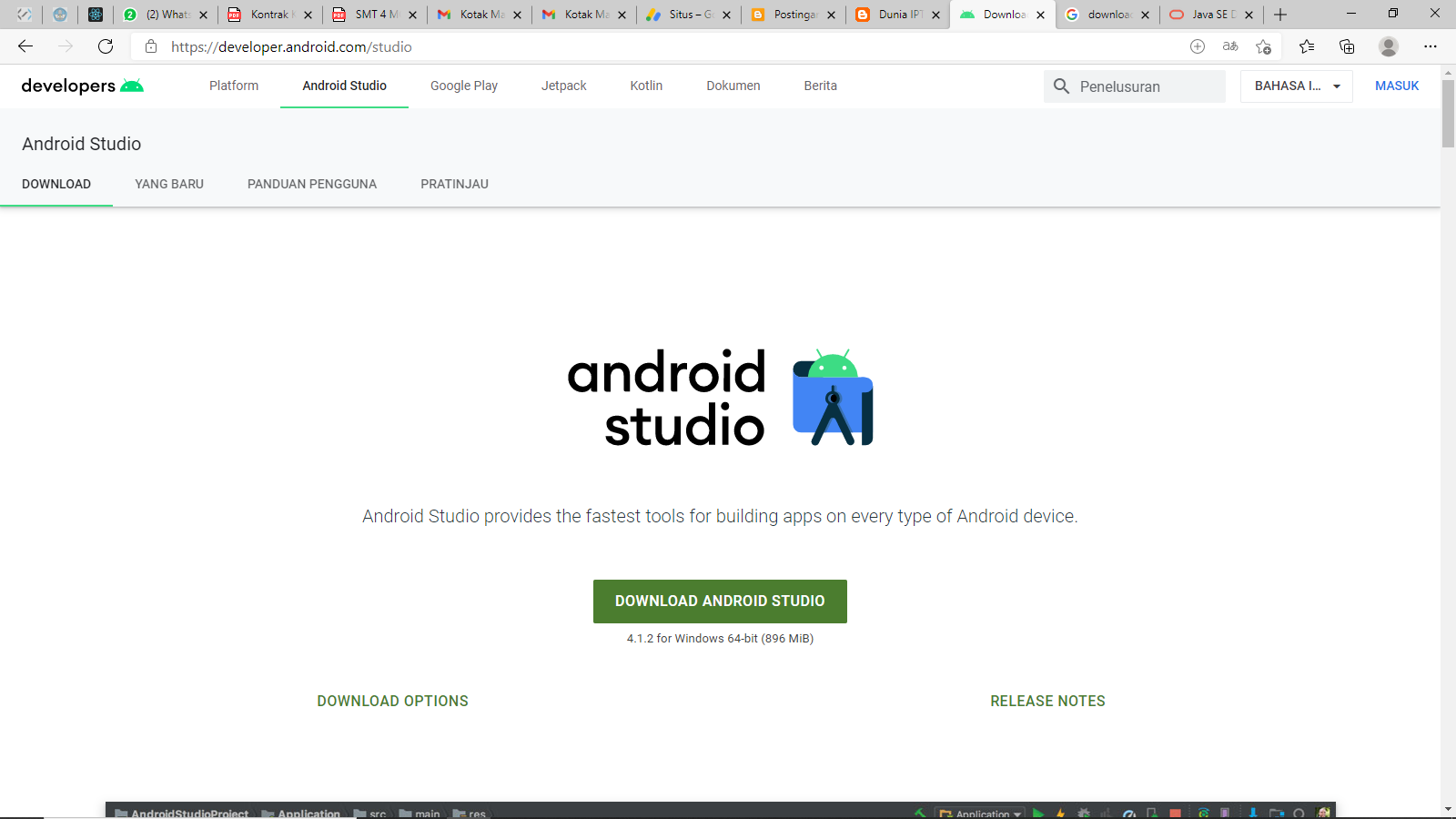
Task: Go back using the browser back arrow
Action: pyautogui.click(x=25, y=46)
